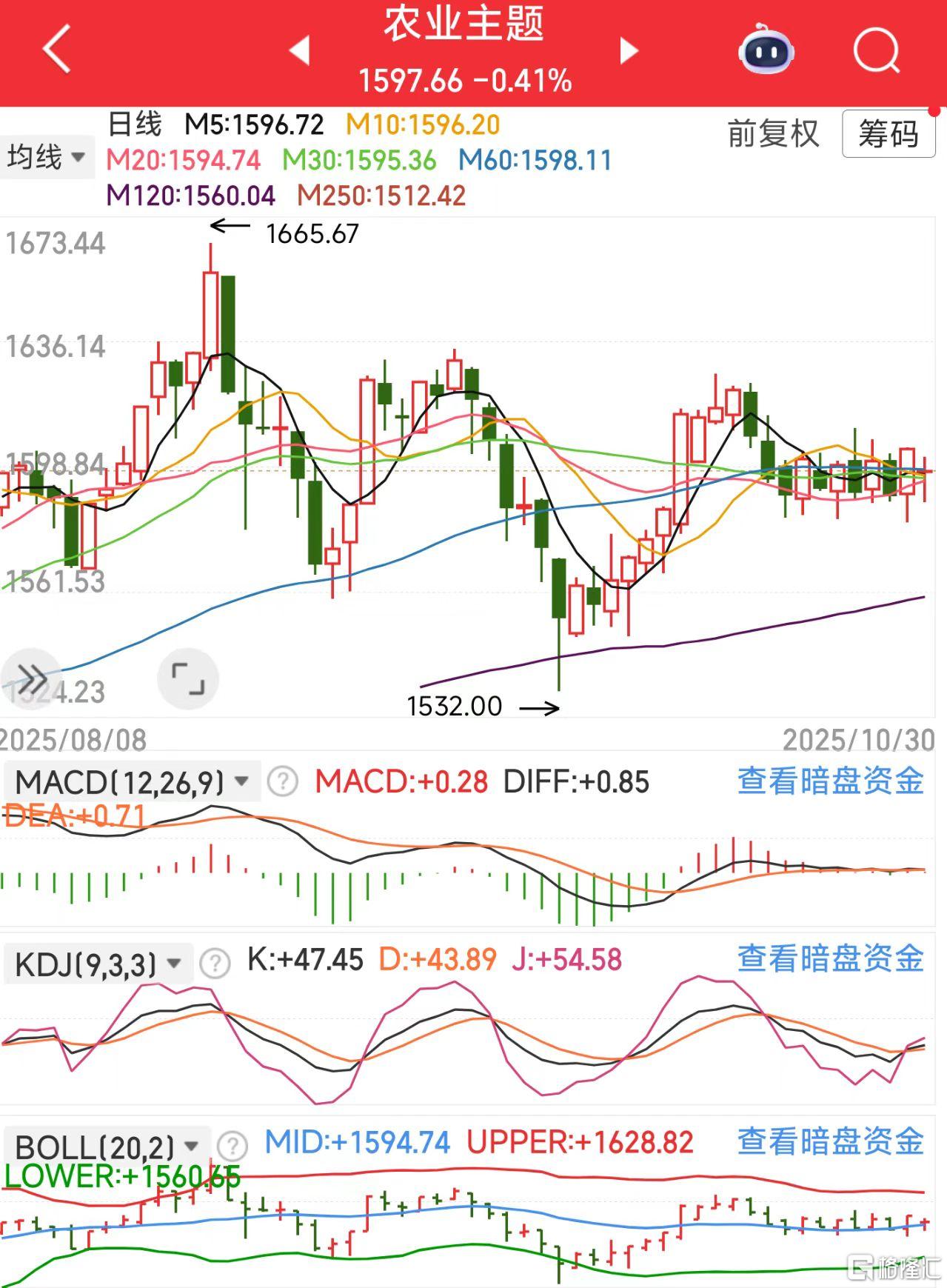Open search with magnifier icon

(x=876, y=50)
